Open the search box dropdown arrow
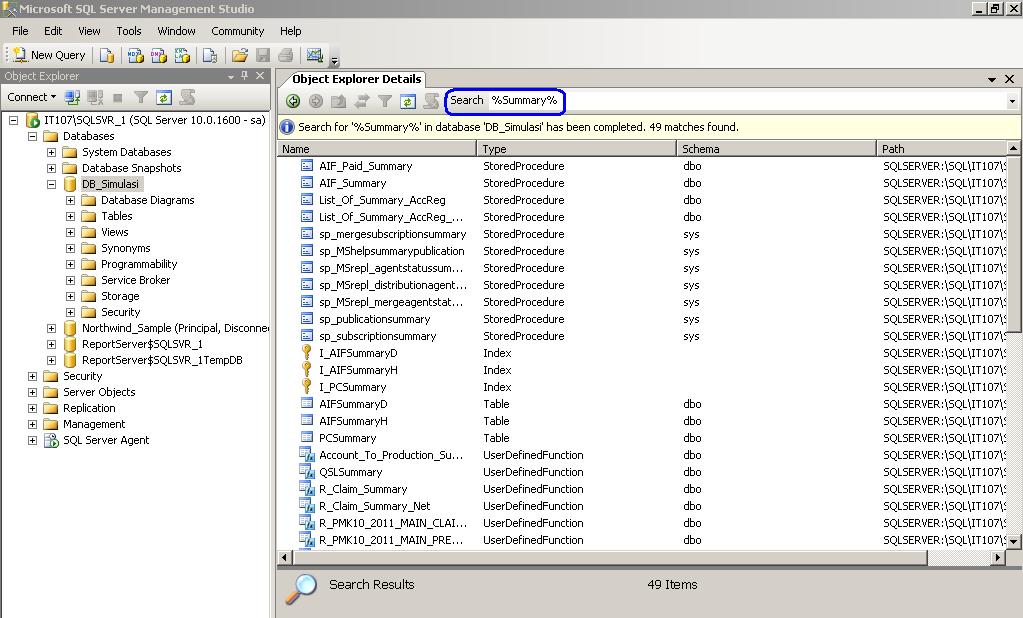Image resolution: width=1023 pixels, height=618 pixels. (1012, 101)
